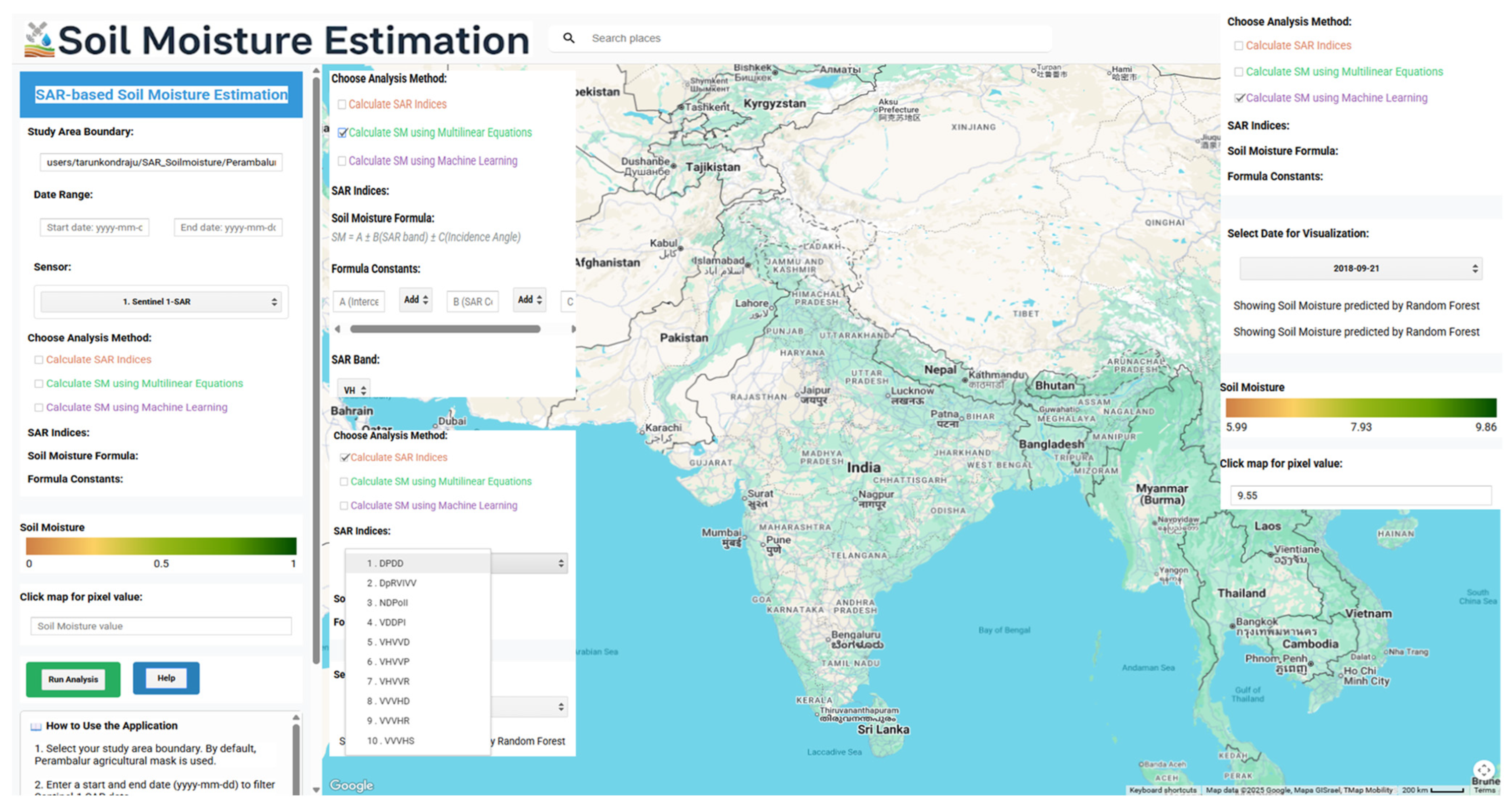The height and width of the screenshot is (809, 1512).
Task: Click the left sidebar Soil Moisture gradient bar
Action: [161, 546]
